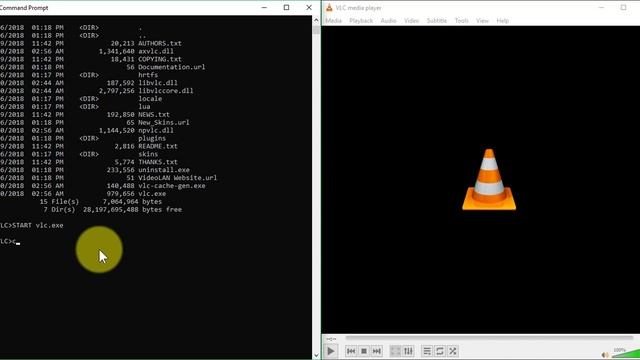Viewport: 640px width, 360px height.
Task: Click the Previous track button in VLC
Action: (351, 351)
